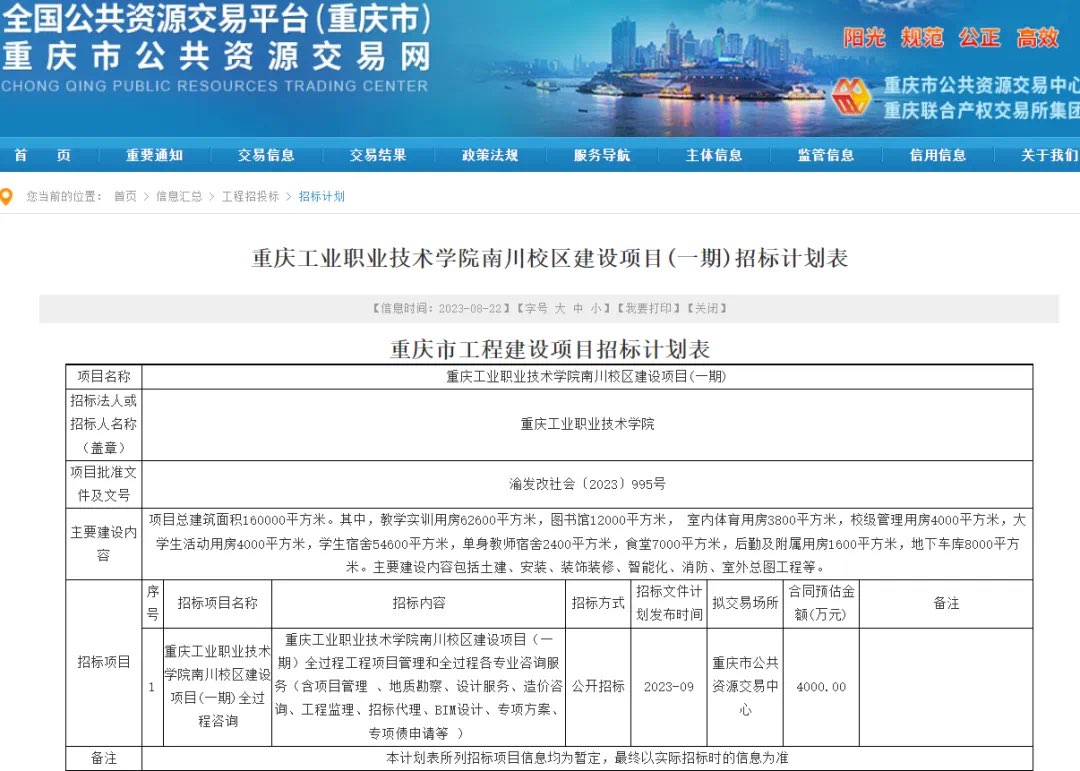Go to 工程招投标 in the breadcrumb

(250, 196)
